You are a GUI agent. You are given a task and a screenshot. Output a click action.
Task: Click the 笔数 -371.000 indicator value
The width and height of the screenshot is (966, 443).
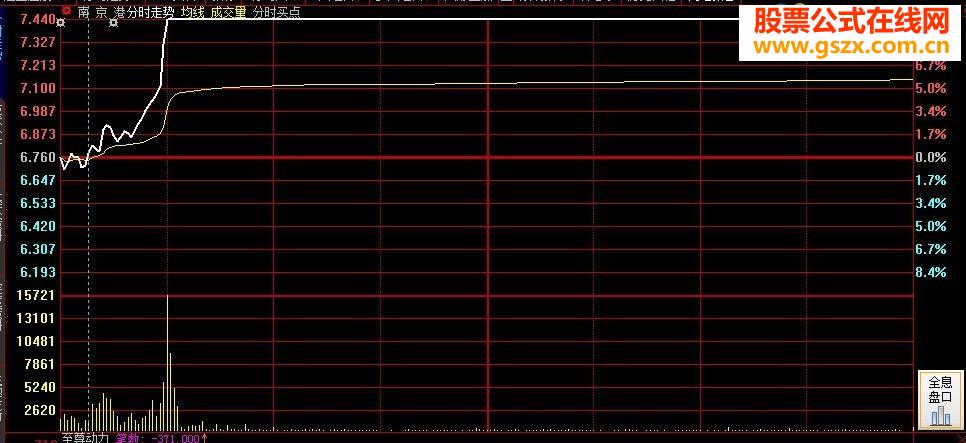(x=162, y=438)
